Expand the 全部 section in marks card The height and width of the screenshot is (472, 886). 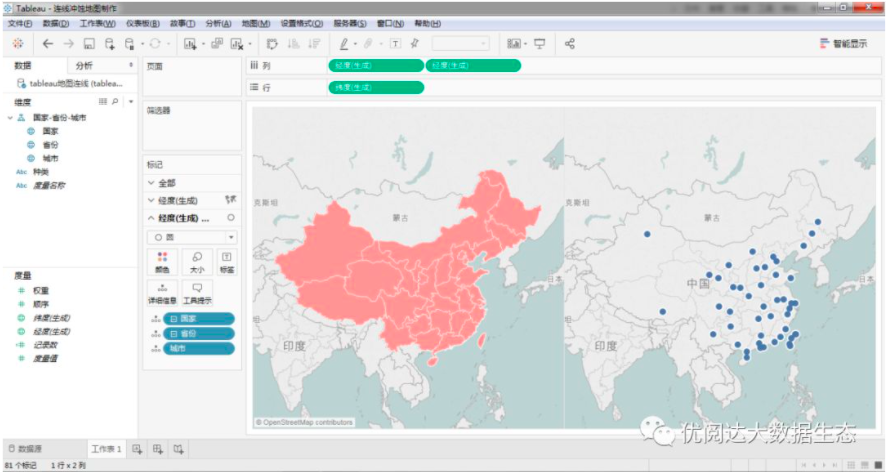tap(151, 183)
